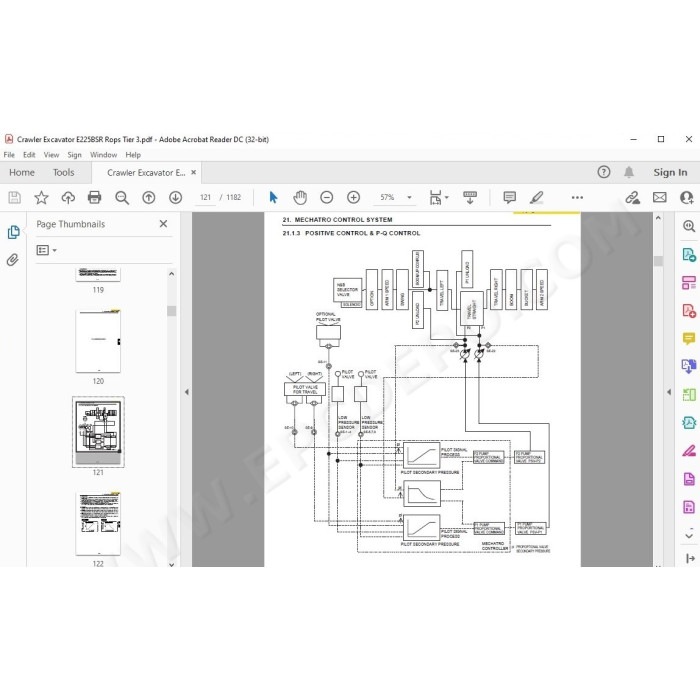
Task: Open Find text magnifier in toolbar
Action: point(122,197)
